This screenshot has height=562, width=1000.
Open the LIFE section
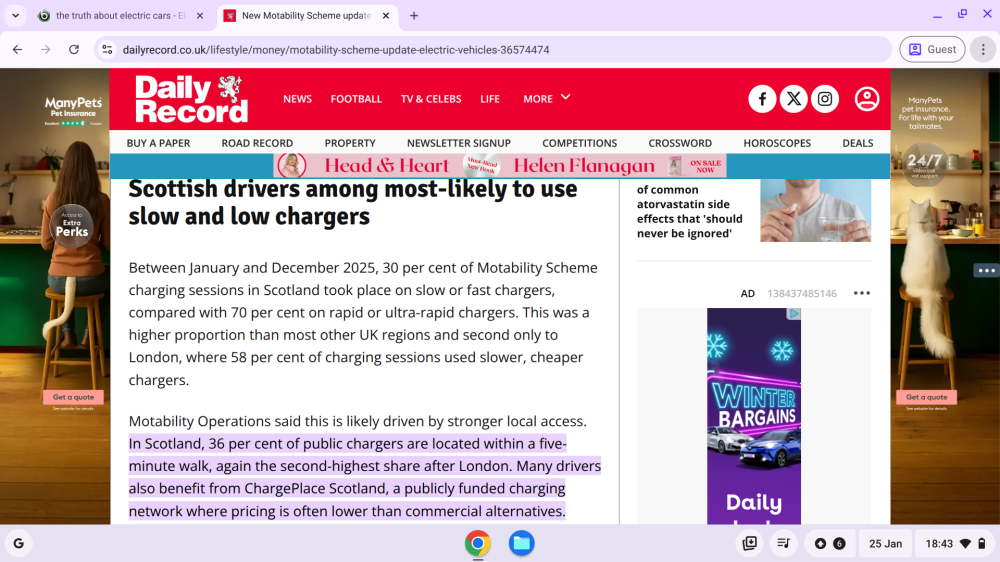(x=490, y=99)
